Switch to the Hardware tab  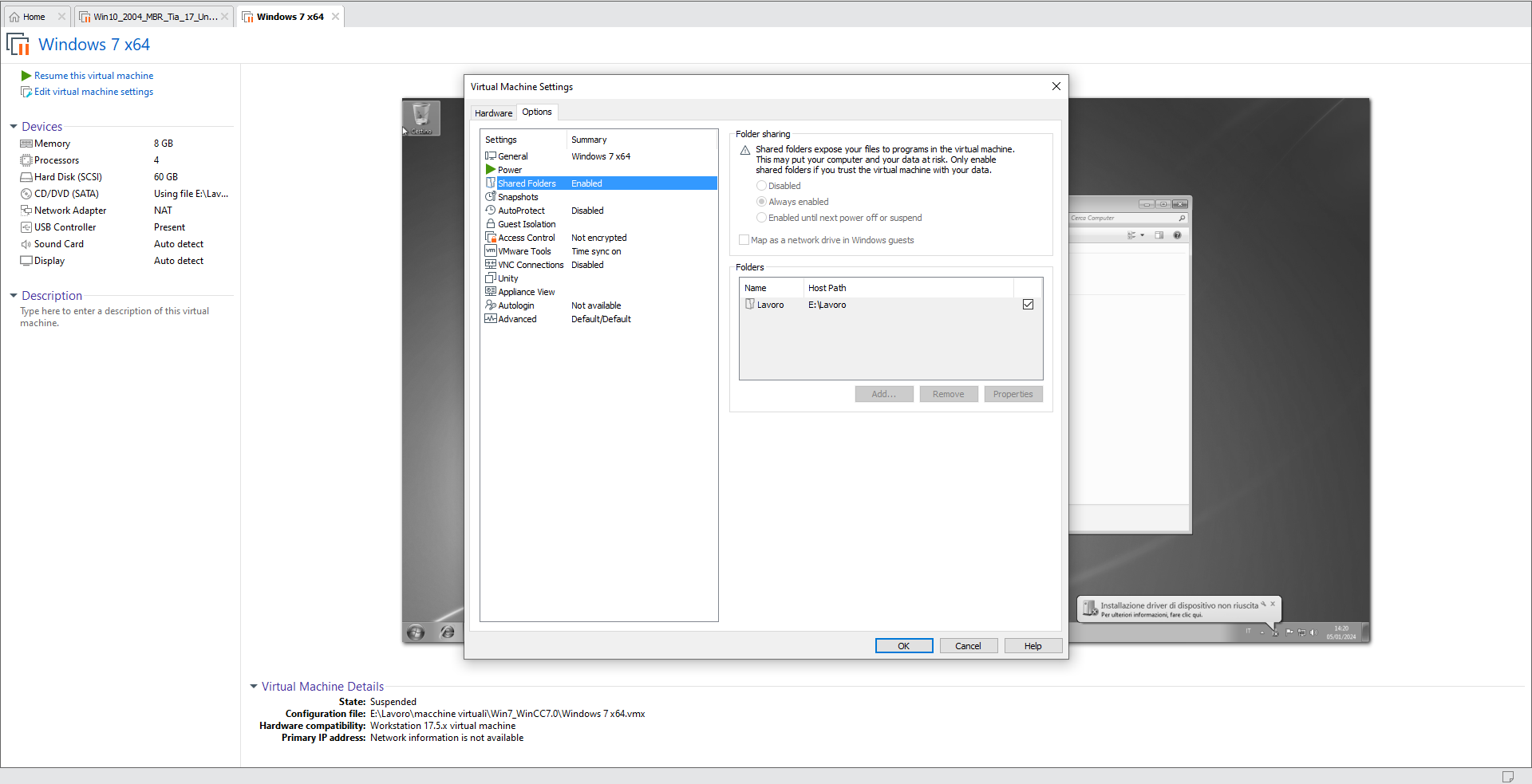[x=493, y=113]
